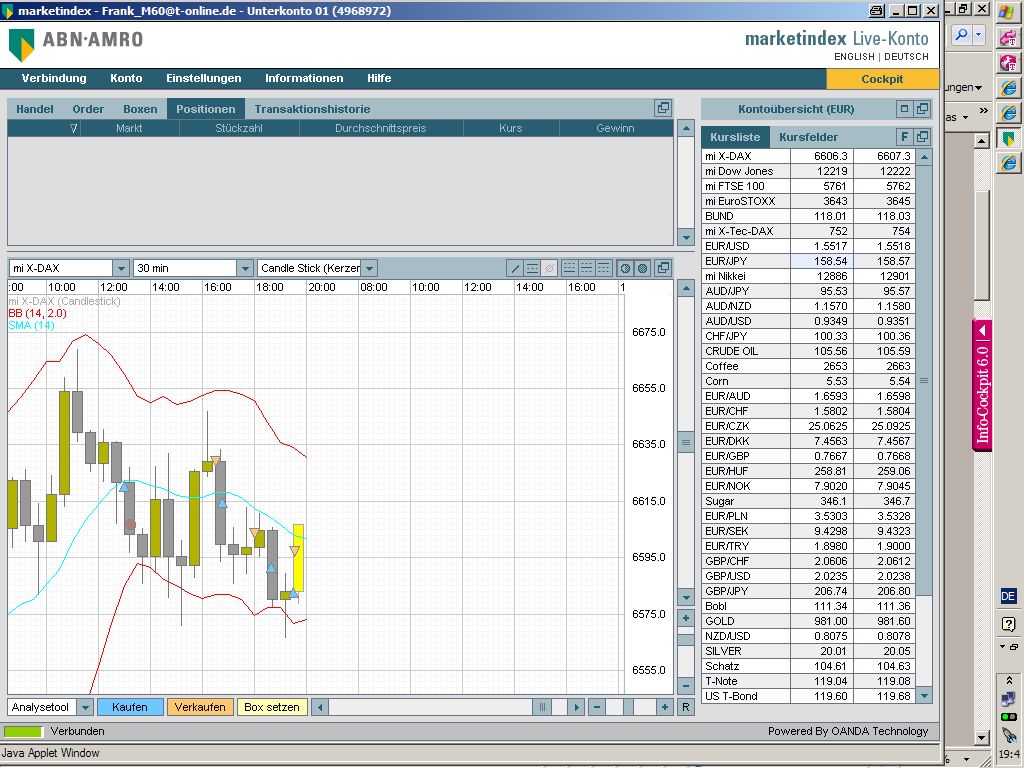Open the Einstellungen menu
Viewport: 1024px width, 768px height.
(x=204, y=78)
